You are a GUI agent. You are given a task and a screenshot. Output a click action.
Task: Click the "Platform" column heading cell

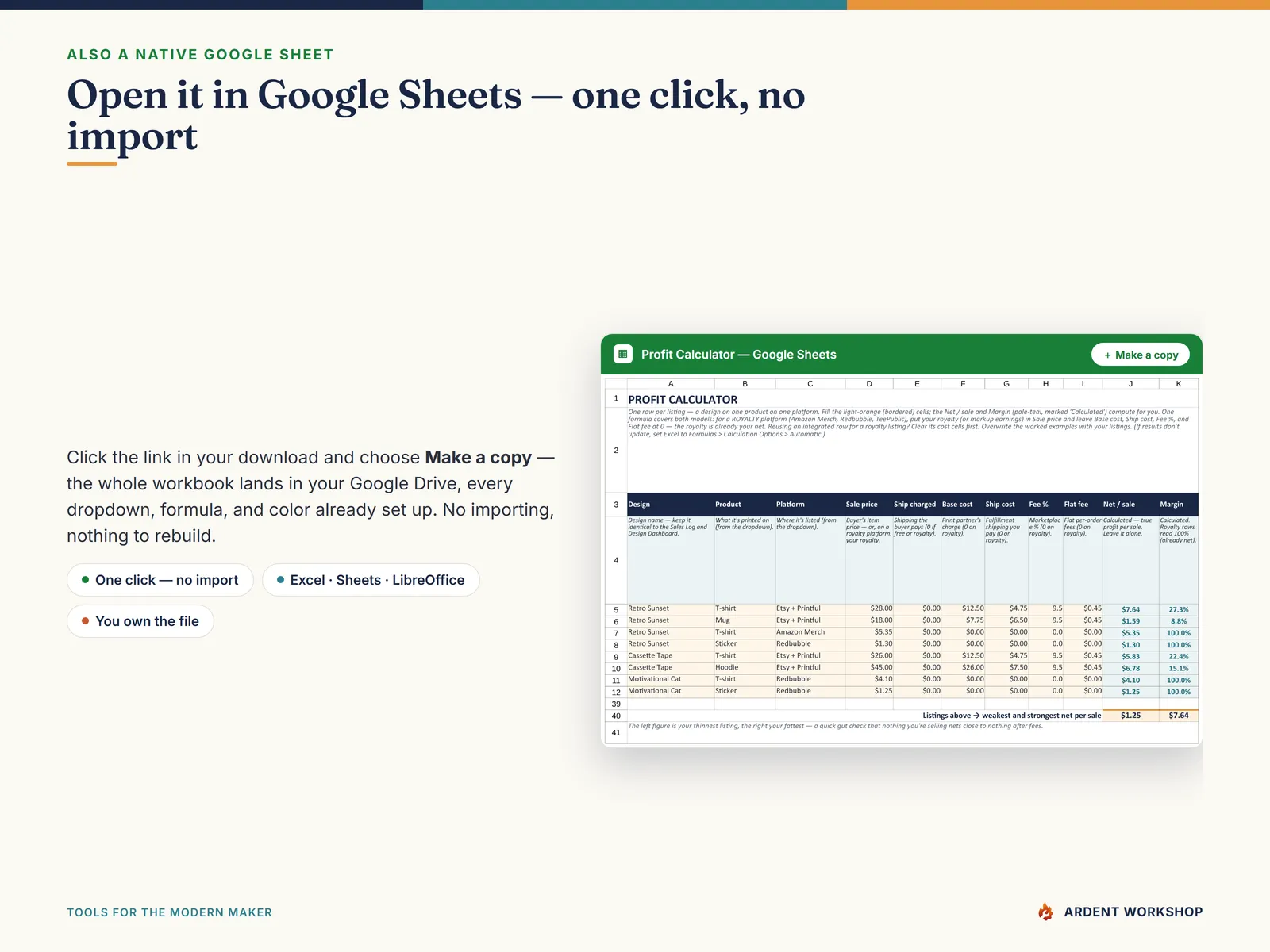810,505
